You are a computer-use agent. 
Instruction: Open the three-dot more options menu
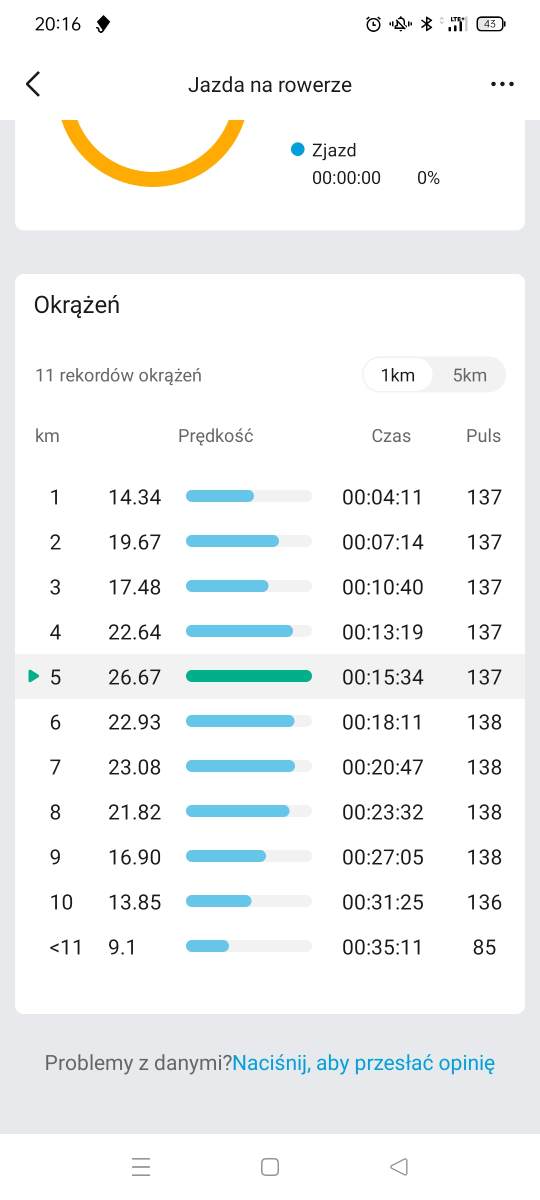coord(502,84)
